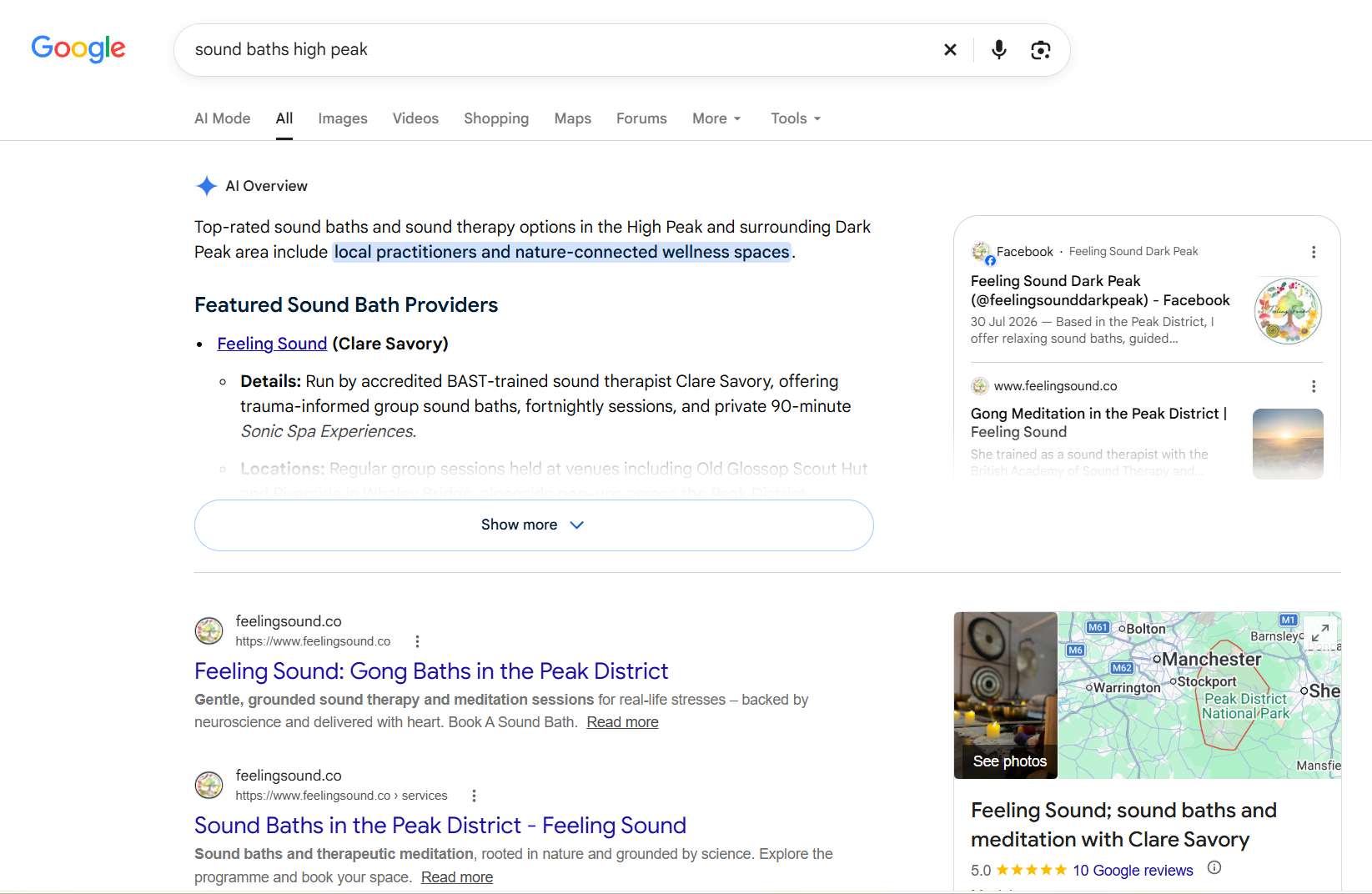Expand AI Overview with Show more

tap(534, 525)
